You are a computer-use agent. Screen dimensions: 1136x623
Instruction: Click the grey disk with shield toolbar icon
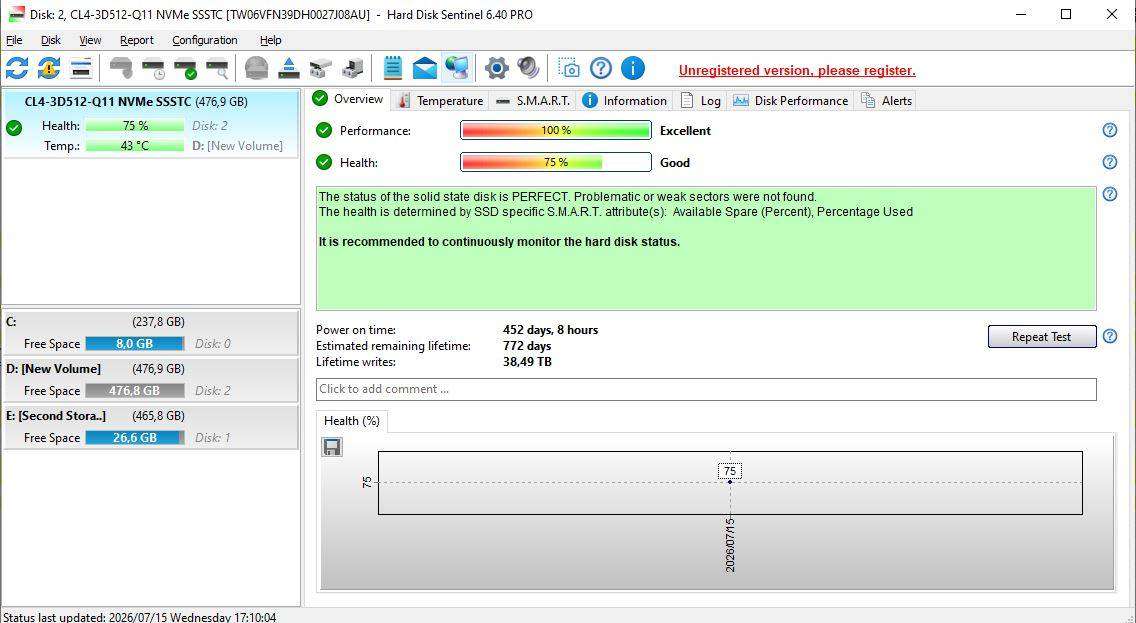(x=121, y=68)
